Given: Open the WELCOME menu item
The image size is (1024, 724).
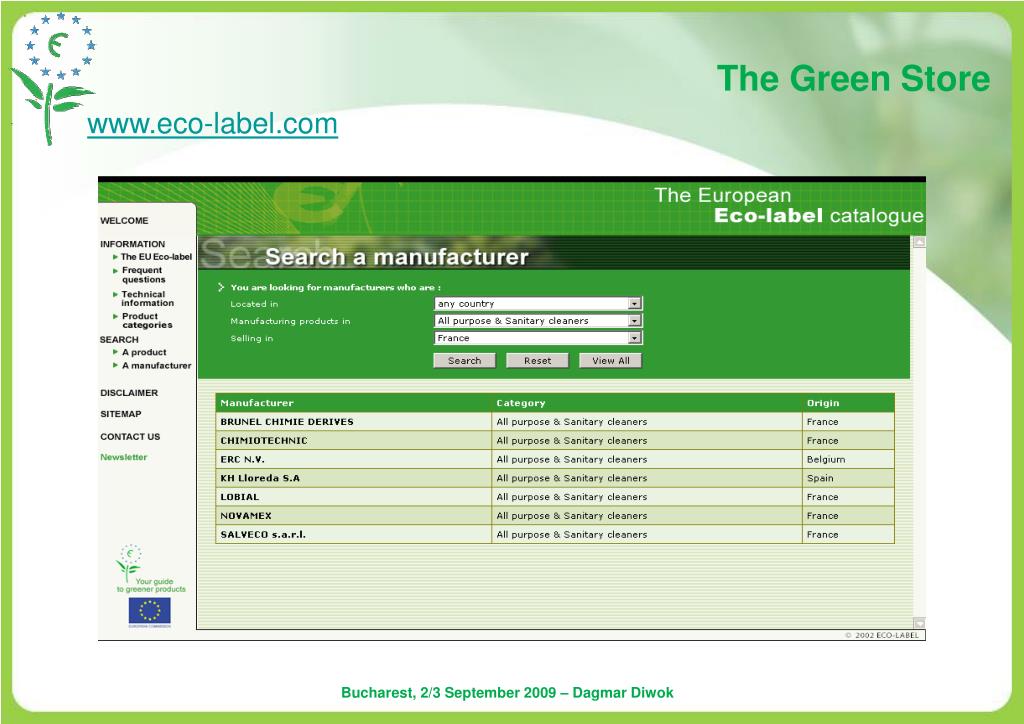Looking at the screenshot, I should pyautogui.click(x=124, y=221).
